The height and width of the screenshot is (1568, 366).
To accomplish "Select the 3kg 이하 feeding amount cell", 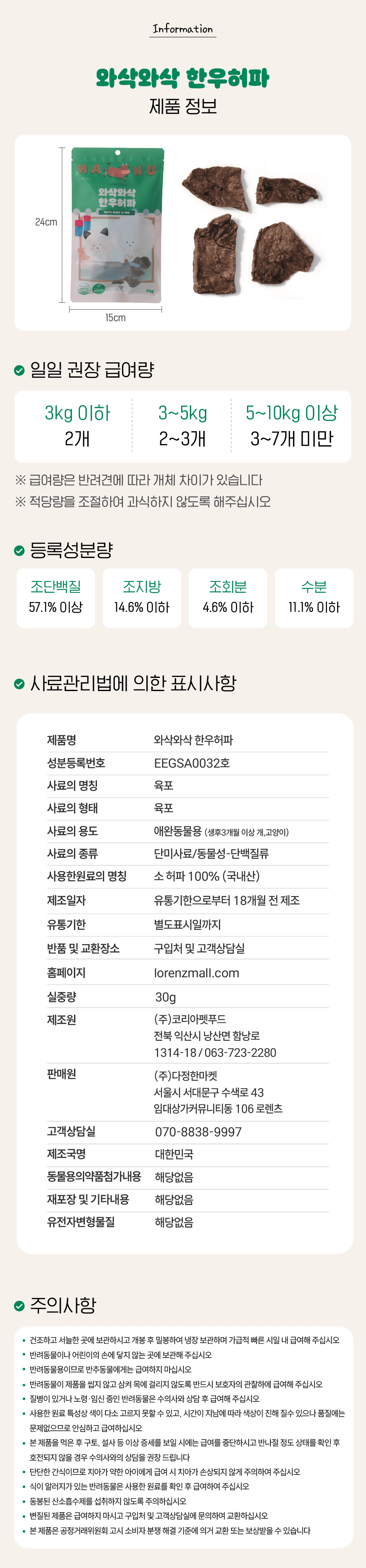I will pos(77,425).
